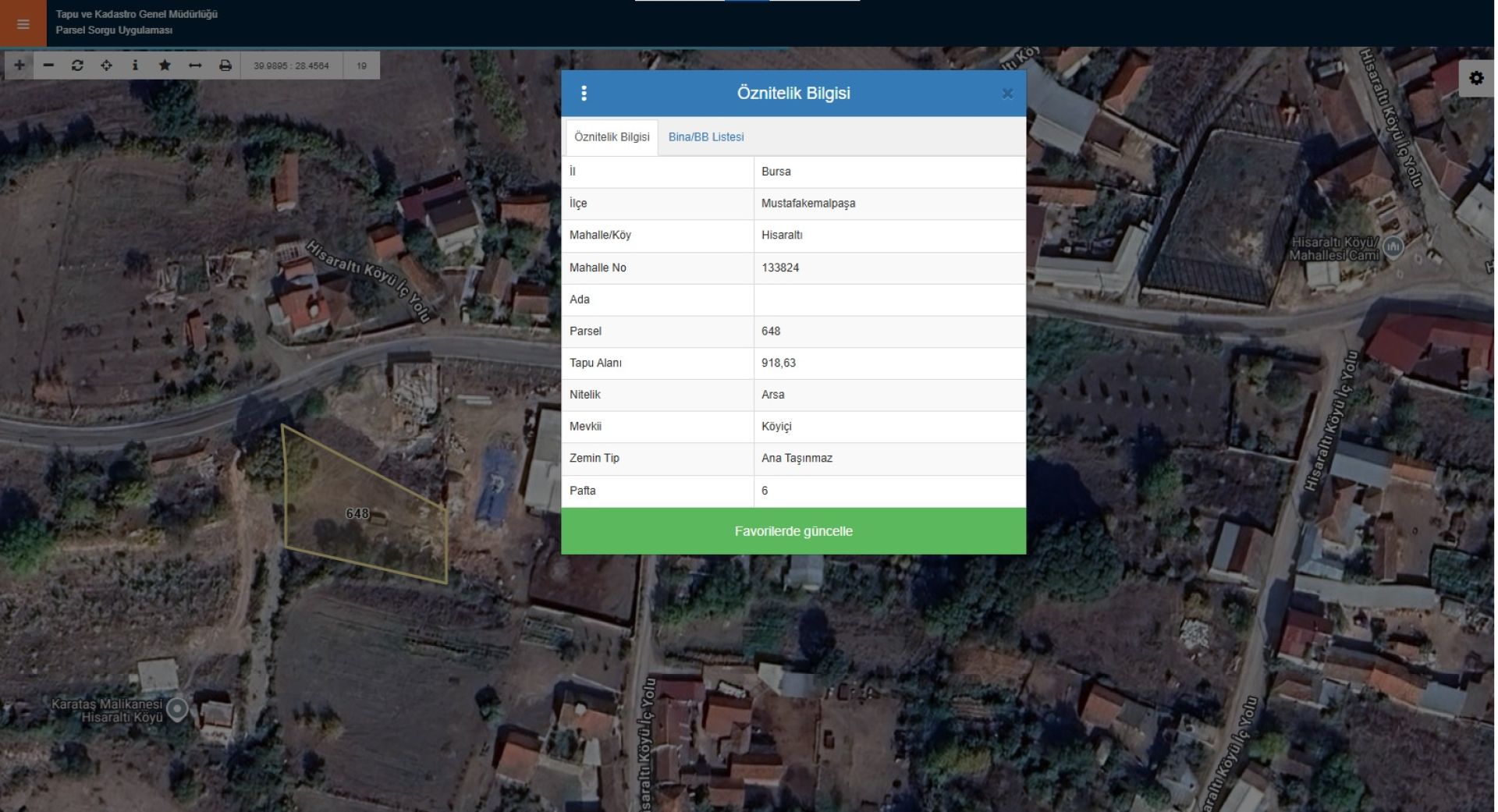The image size is (1498, 812).
Task: Activate the crosshair locate tool
Action: pyautogui.click(x=106, y=66)
